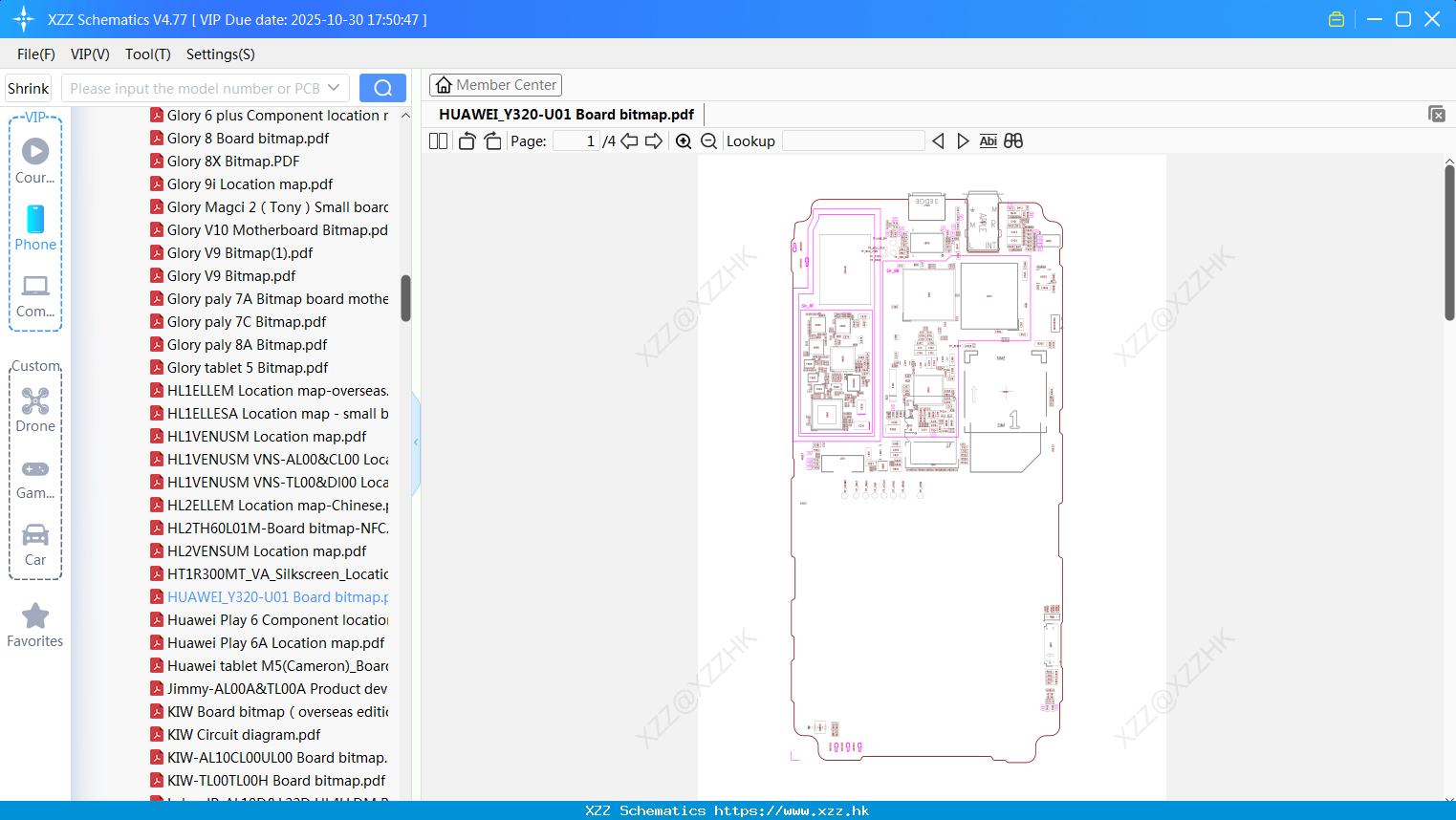Open Glory tablet 5 Bitmap.pdf
The image size is (1456, 820).
248,368
